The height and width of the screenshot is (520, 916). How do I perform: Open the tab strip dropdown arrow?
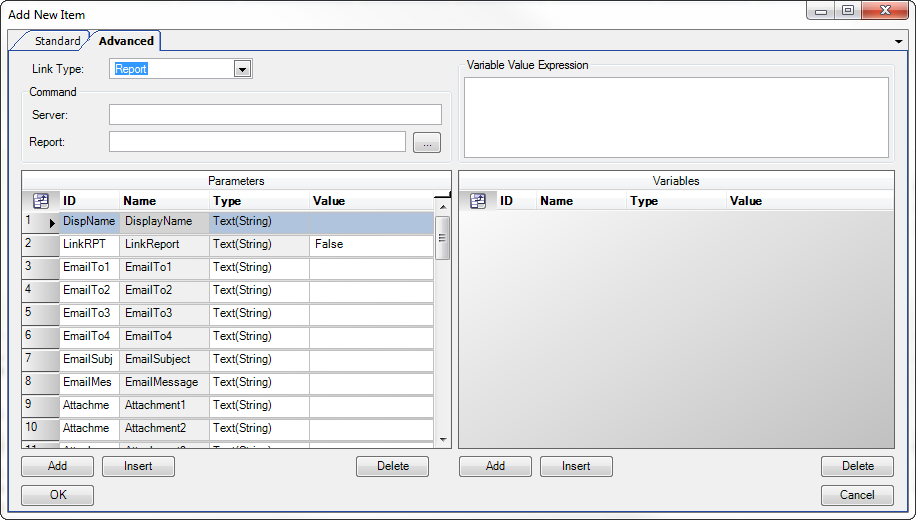point(899,41)
